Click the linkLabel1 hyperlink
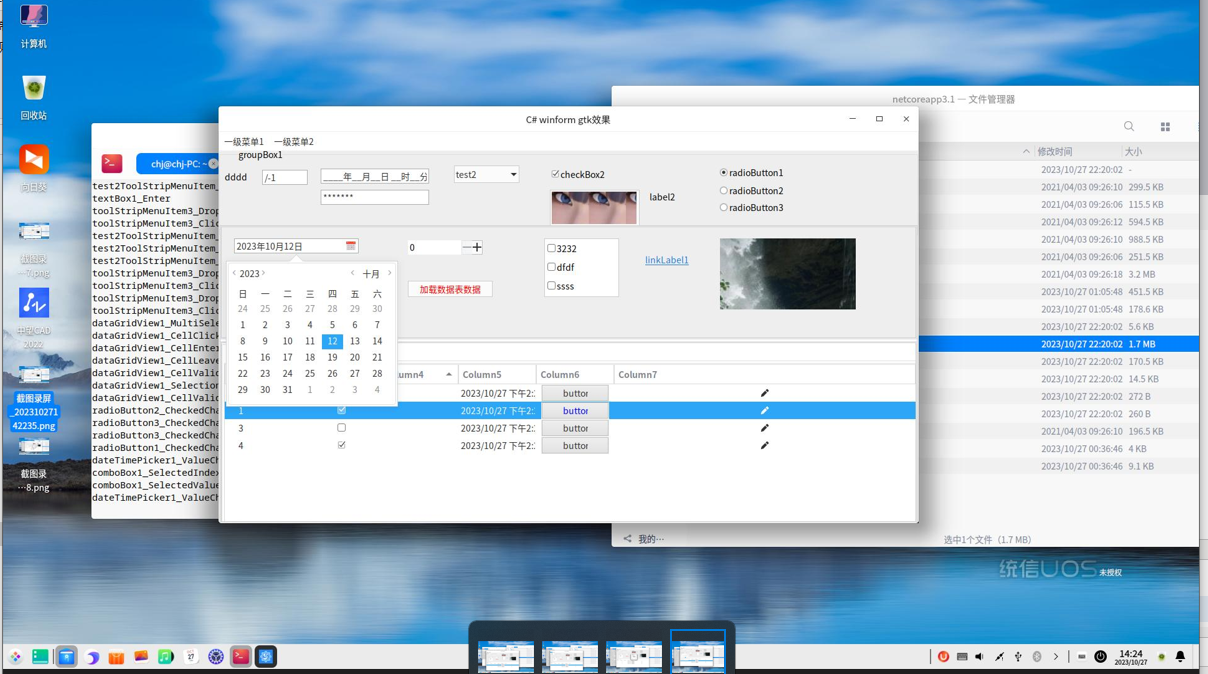Image resolution: width=1208 pixels, height=674 pixels. point(666,260)
